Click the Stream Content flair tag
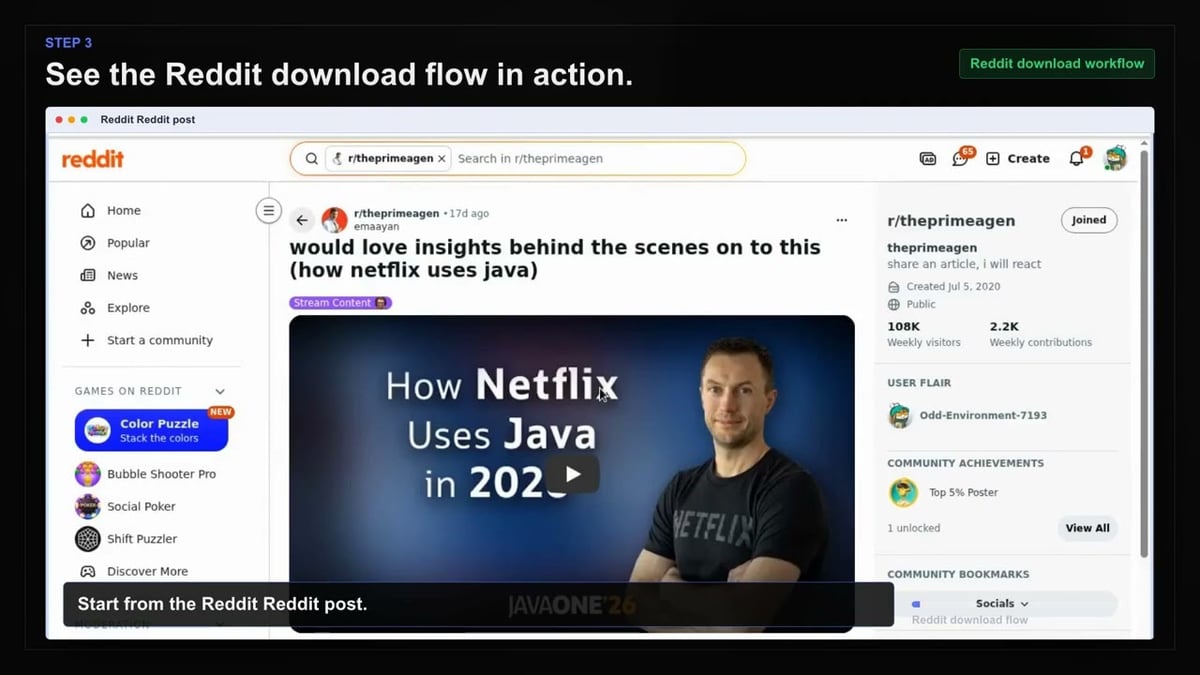 point(341,302)
